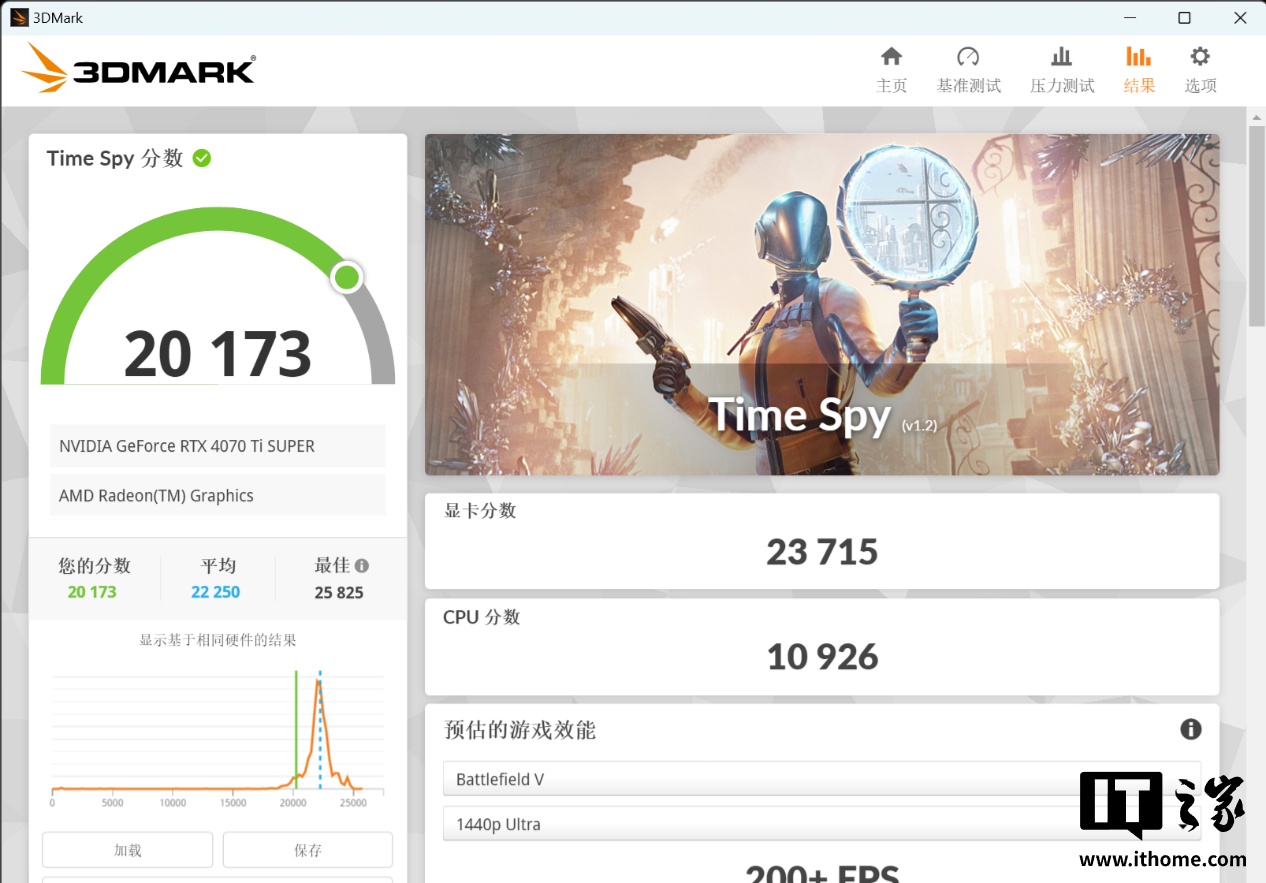Image resolution: width=1266 pixels, height=883 pixels.
Task: Open 基准测试 benchmarks gauge icon
Action: point(968,57)
